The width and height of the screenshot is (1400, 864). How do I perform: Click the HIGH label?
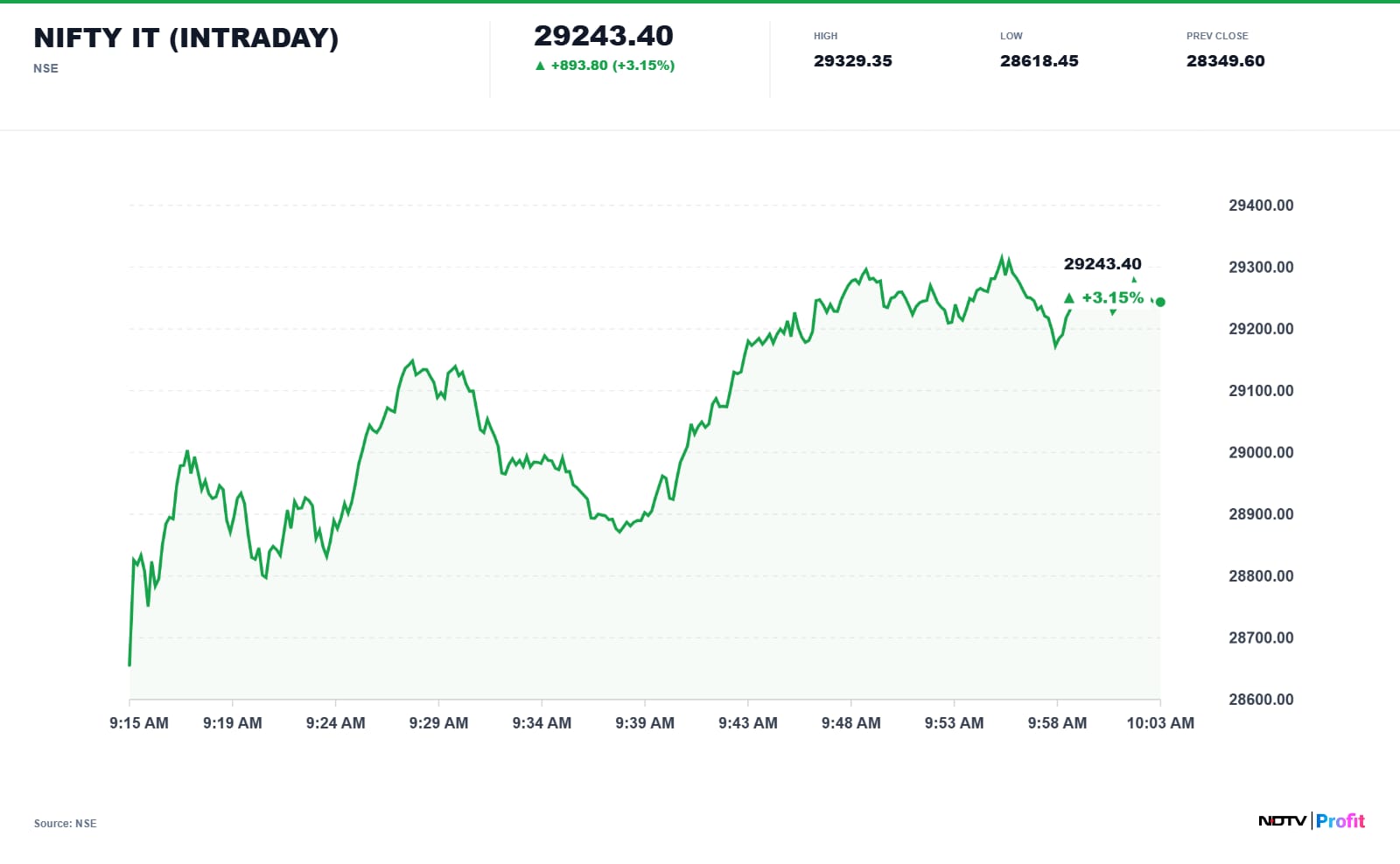825,36
